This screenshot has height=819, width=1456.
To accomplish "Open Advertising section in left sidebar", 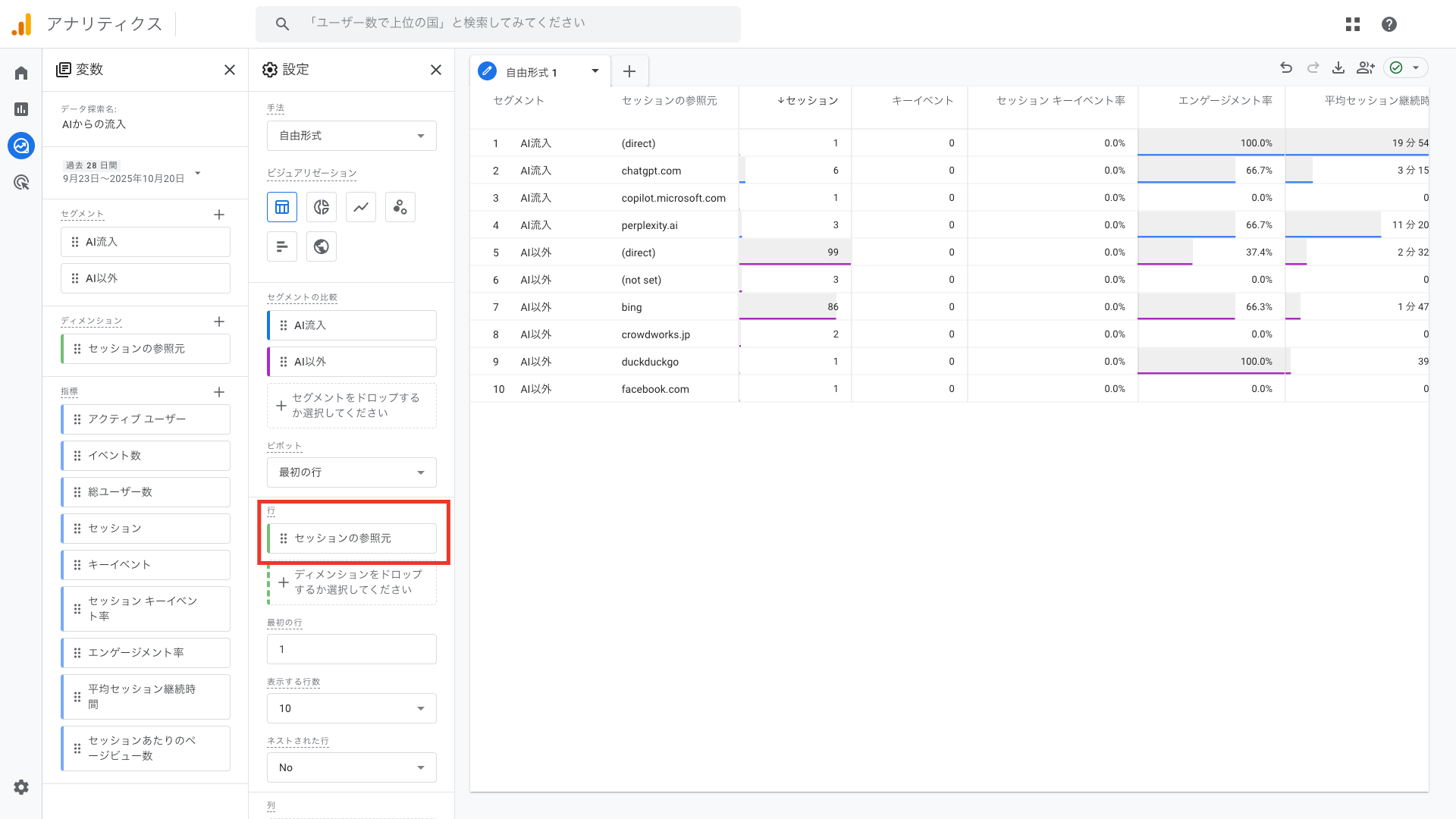I will point(21,182).
